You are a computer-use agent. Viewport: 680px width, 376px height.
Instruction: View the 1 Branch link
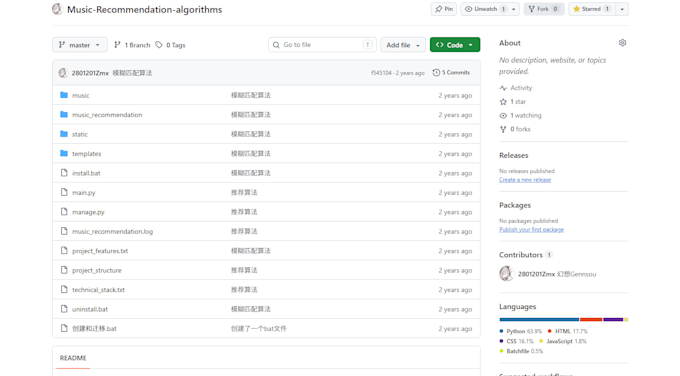click(x=132, y=45)
